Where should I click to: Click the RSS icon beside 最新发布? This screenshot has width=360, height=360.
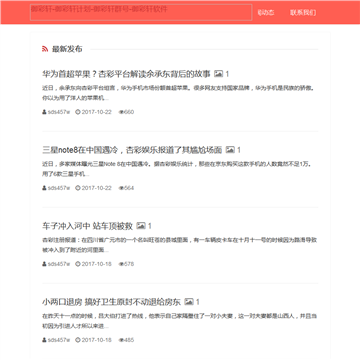[45, 49]
